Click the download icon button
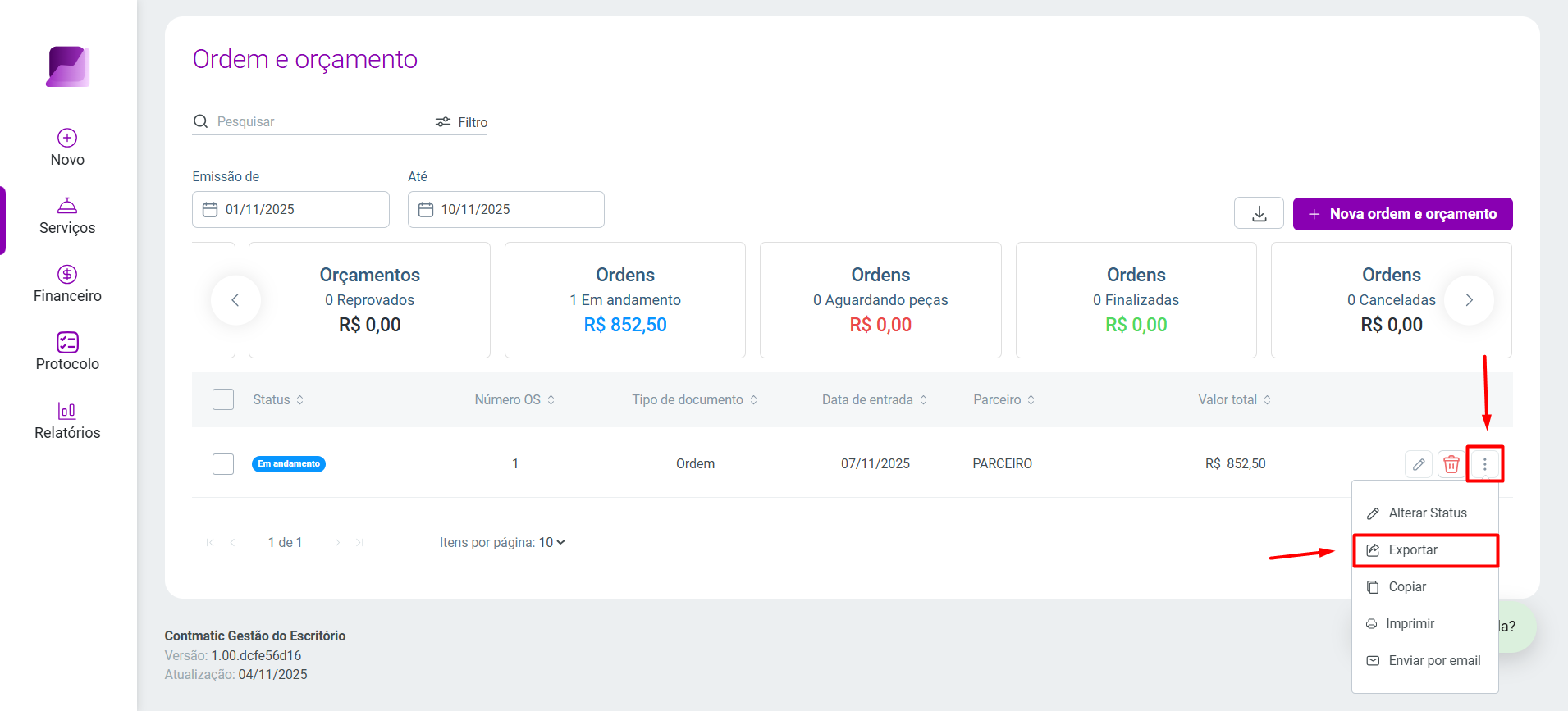This screenshot has height=711, width=1568. click(1259, 214)
